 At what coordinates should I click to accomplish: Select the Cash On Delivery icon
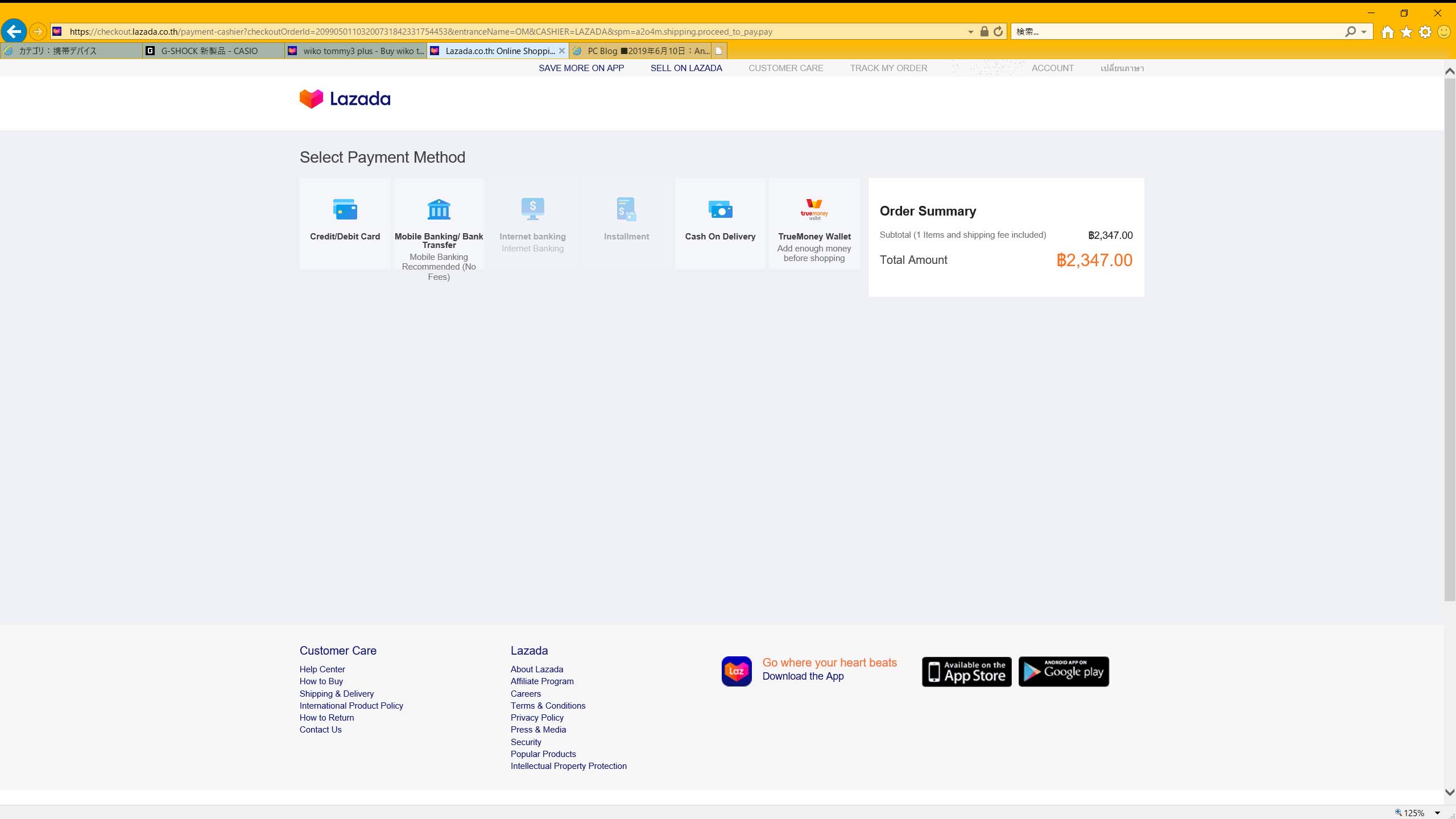720,209
